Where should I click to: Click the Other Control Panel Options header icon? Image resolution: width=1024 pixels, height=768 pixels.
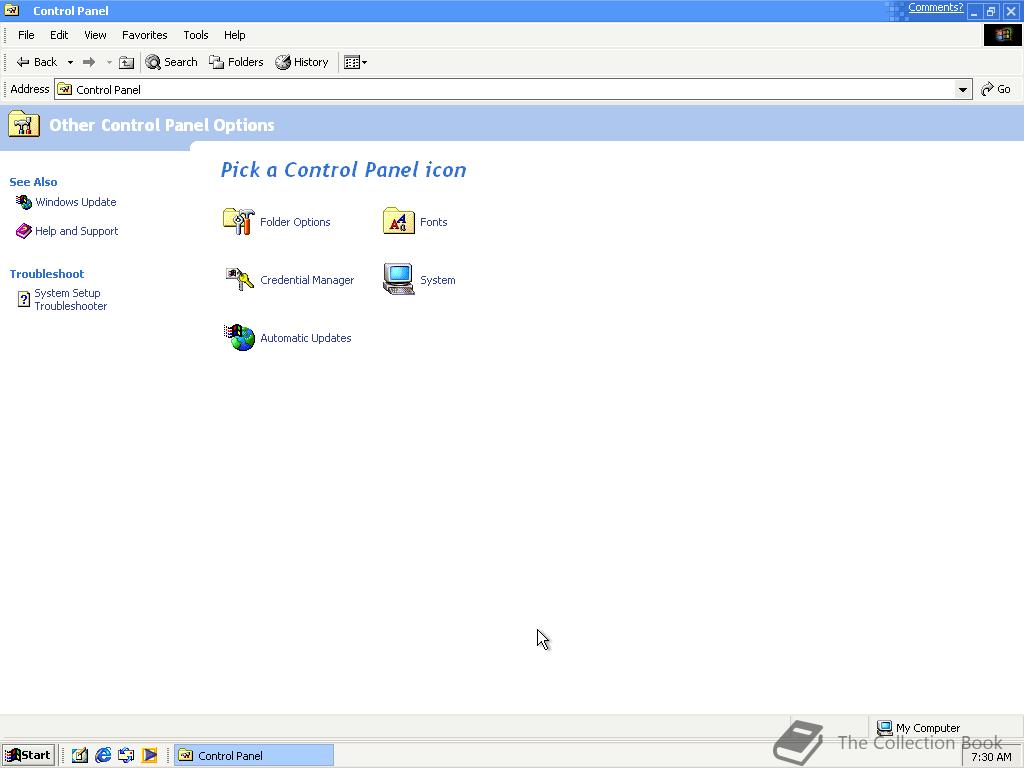(24, 123)
